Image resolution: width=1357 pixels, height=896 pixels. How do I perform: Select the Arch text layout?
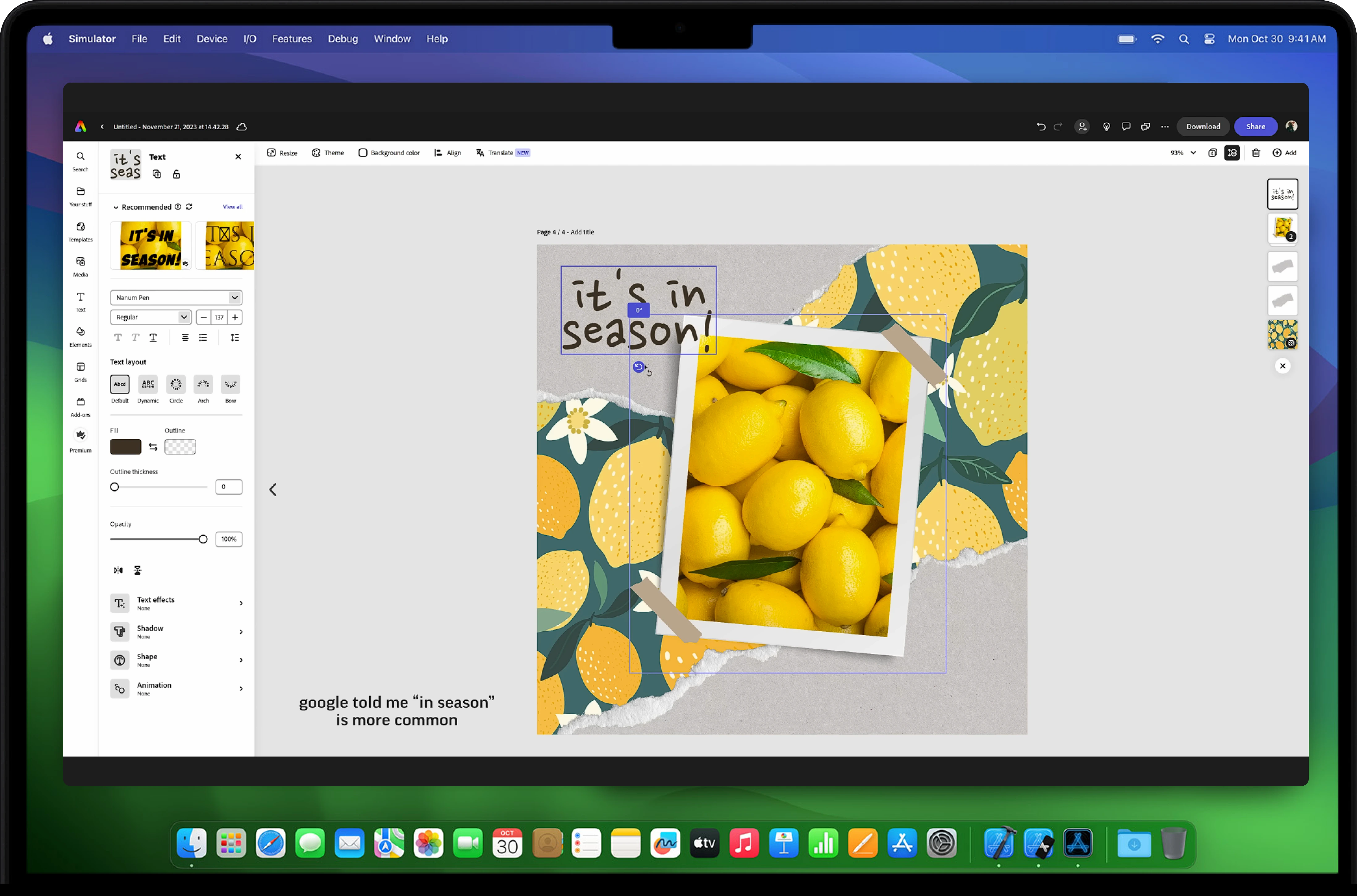pos(203,385)
